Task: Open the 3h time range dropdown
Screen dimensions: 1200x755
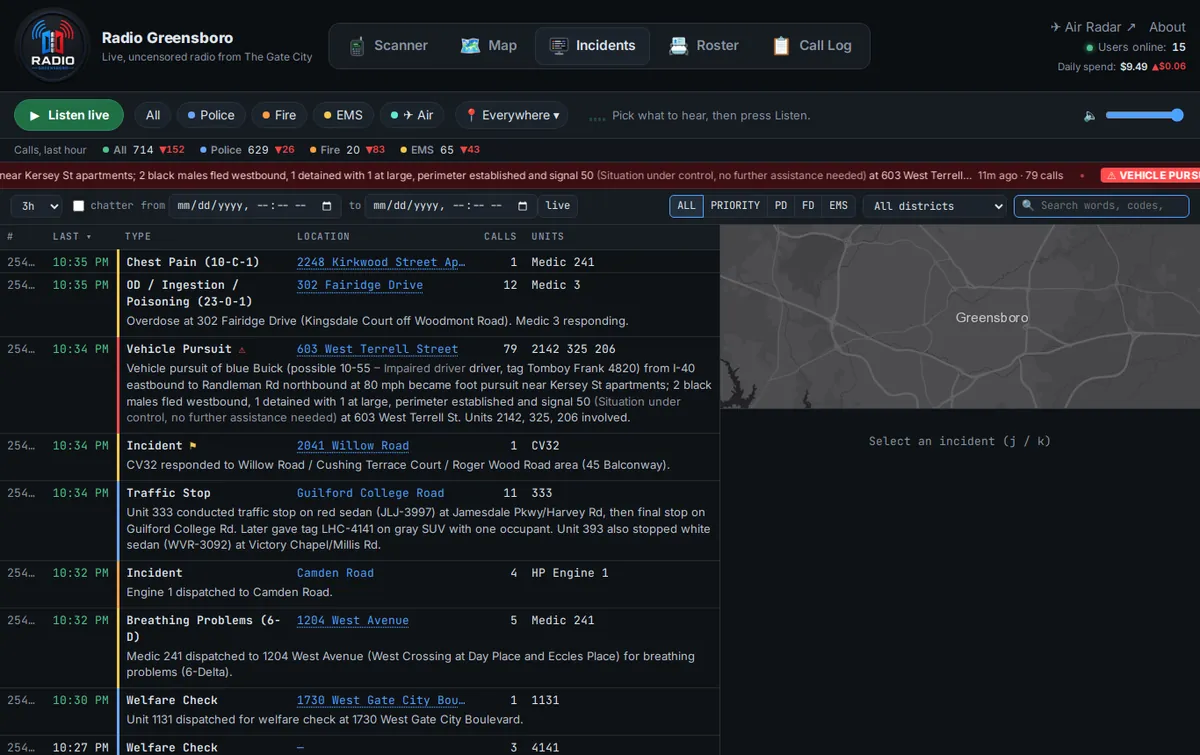Action: click(36, 206)
